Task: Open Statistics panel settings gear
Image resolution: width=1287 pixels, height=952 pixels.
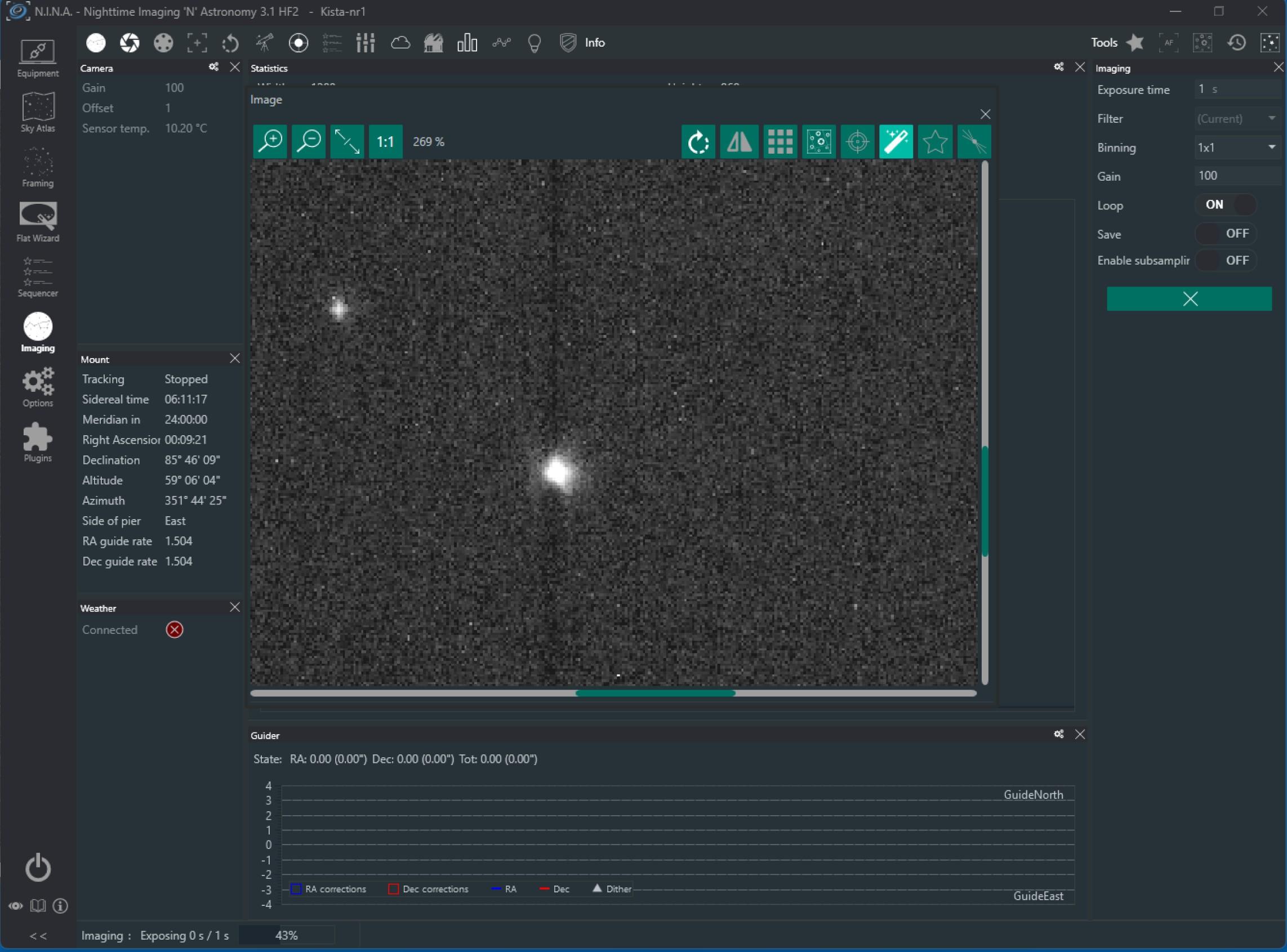Action: click(1059, 68)
